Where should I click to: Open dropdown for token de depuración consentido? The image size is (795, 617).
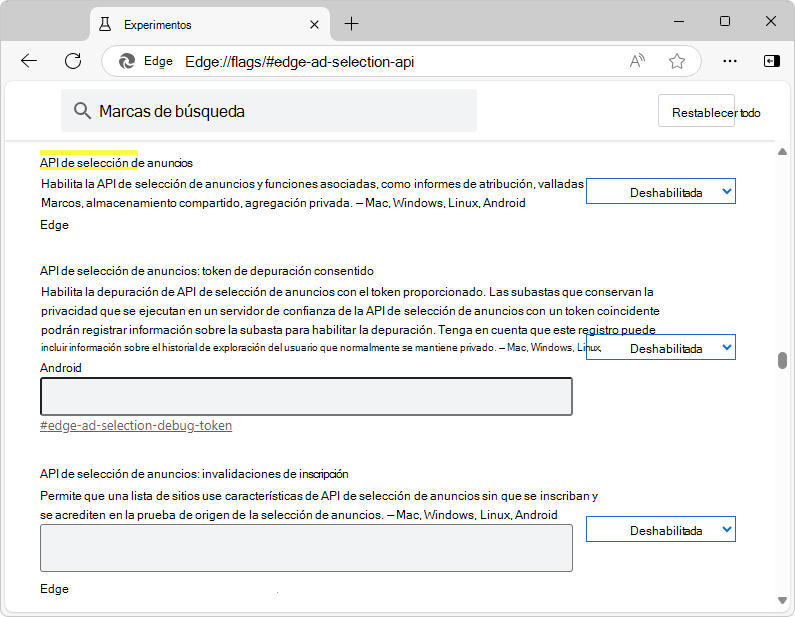660,348
